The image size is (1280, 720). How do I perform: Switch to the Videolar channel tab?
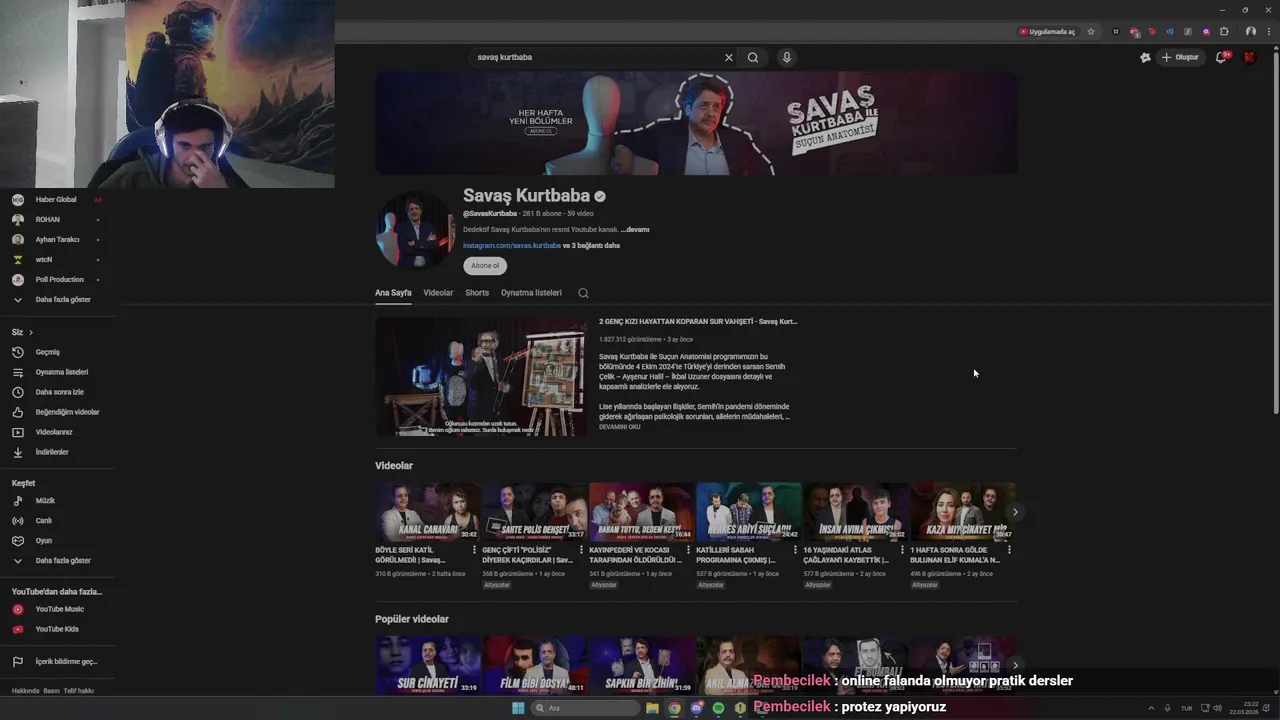click(438, 293)
